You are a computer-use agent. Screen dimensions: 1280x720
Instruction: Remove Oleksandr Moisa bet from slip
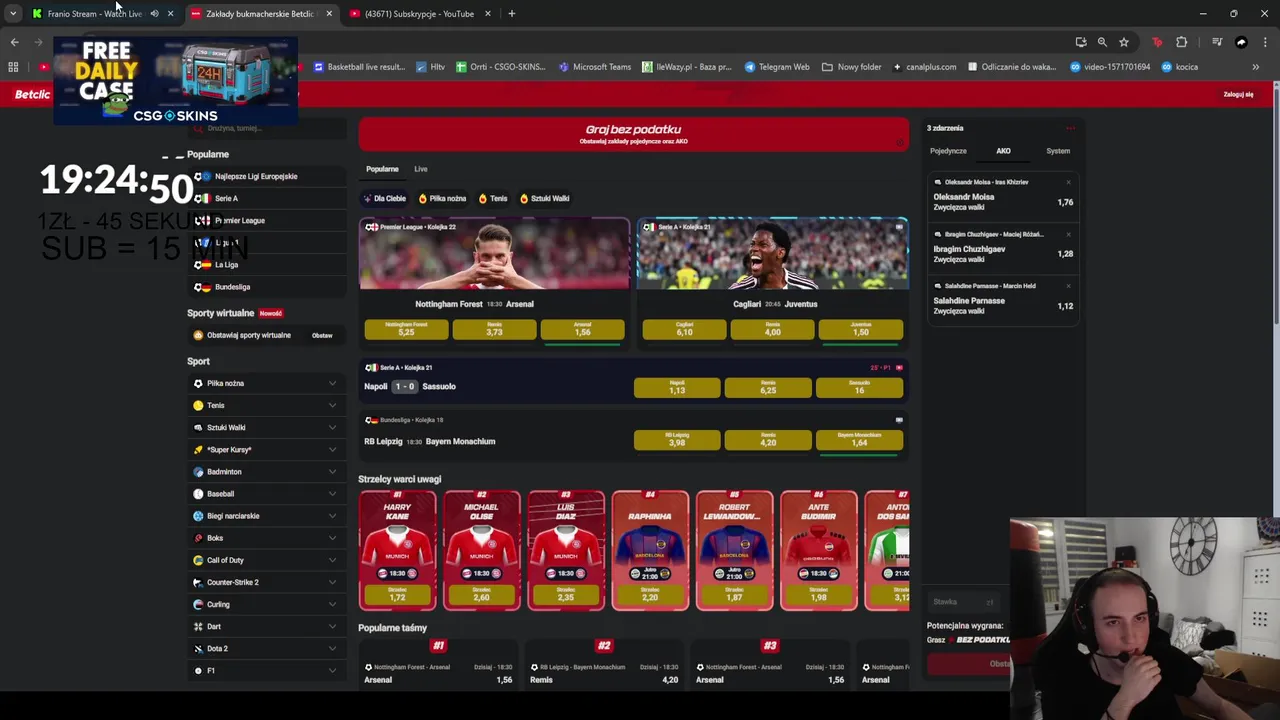(1068, 182)
